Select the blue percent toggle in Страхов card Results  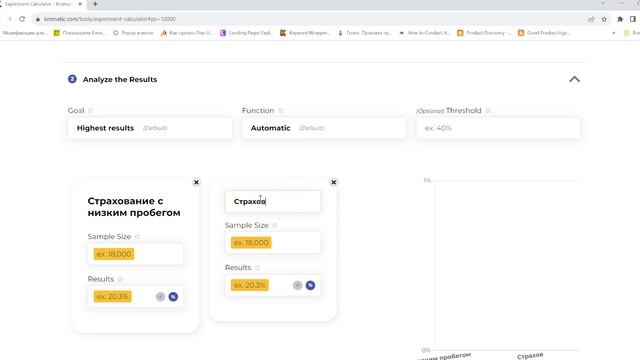pyautogui.click(x=310, y=285)
